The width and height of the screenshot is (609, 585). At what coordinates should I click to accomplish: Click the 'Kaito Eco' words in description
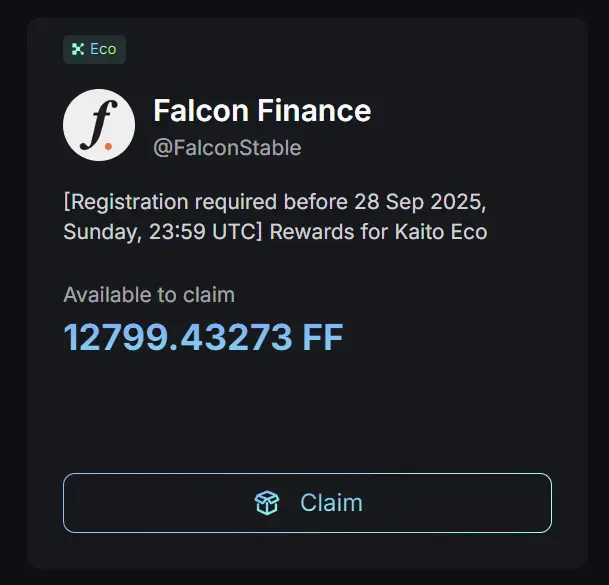click(x=441, y=232)
